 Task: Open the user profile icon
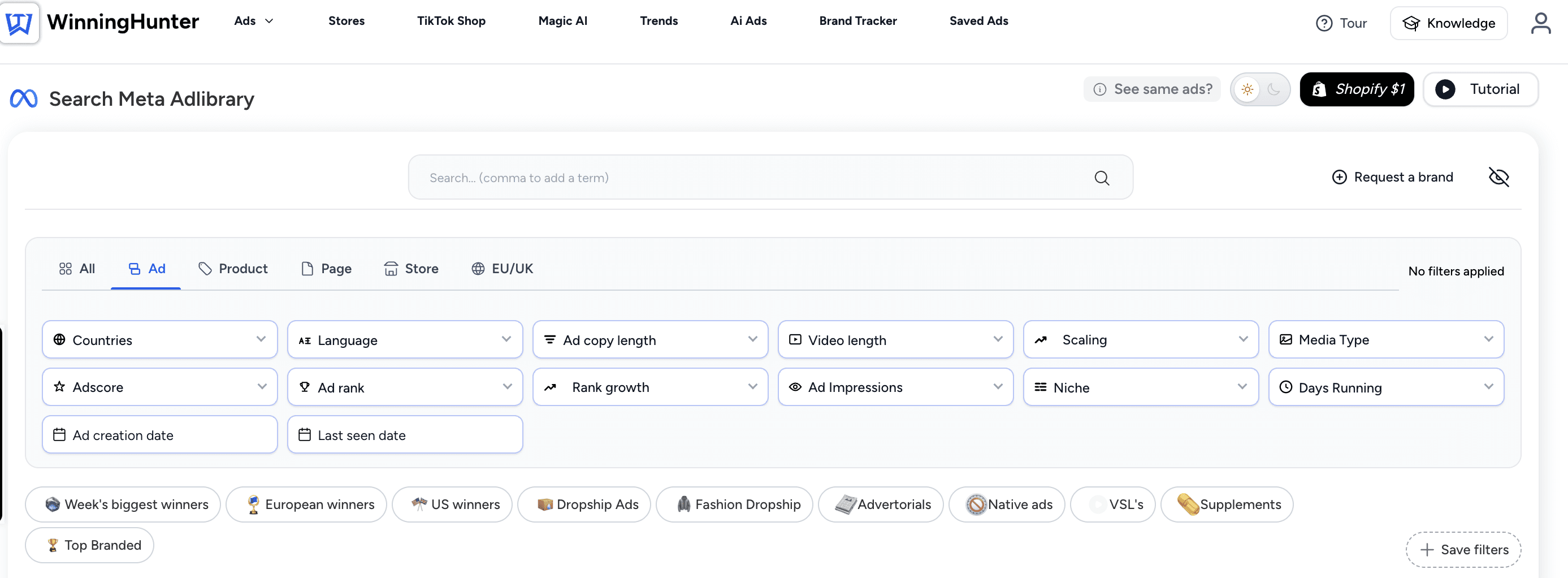pyautogui.click(x=1540, y=23)
